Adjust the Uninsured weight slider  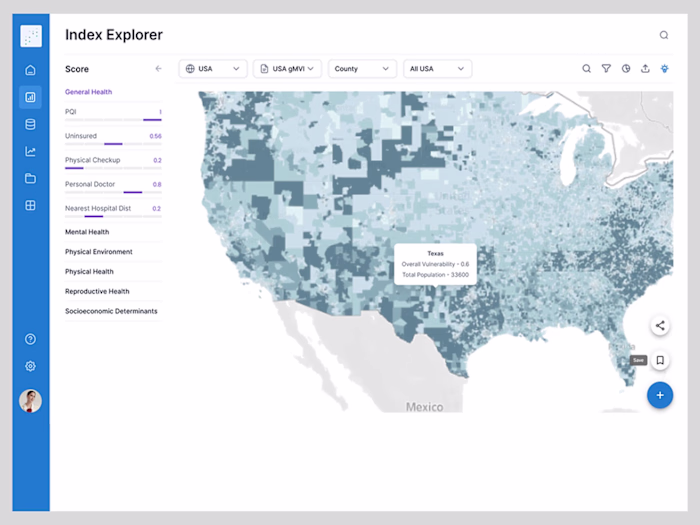(x=113, y=144)
